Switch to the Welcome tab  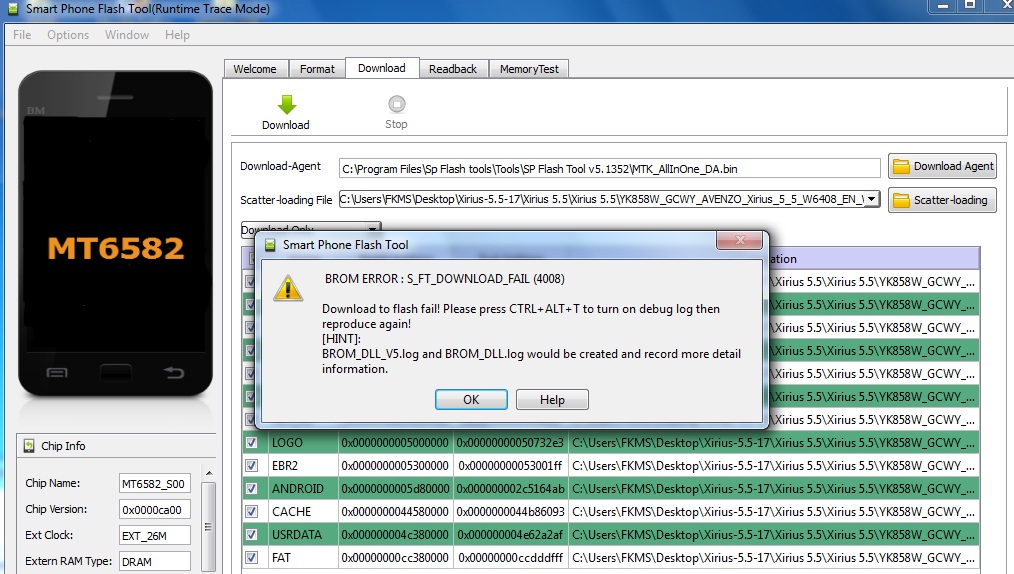[x=255, y=69]
